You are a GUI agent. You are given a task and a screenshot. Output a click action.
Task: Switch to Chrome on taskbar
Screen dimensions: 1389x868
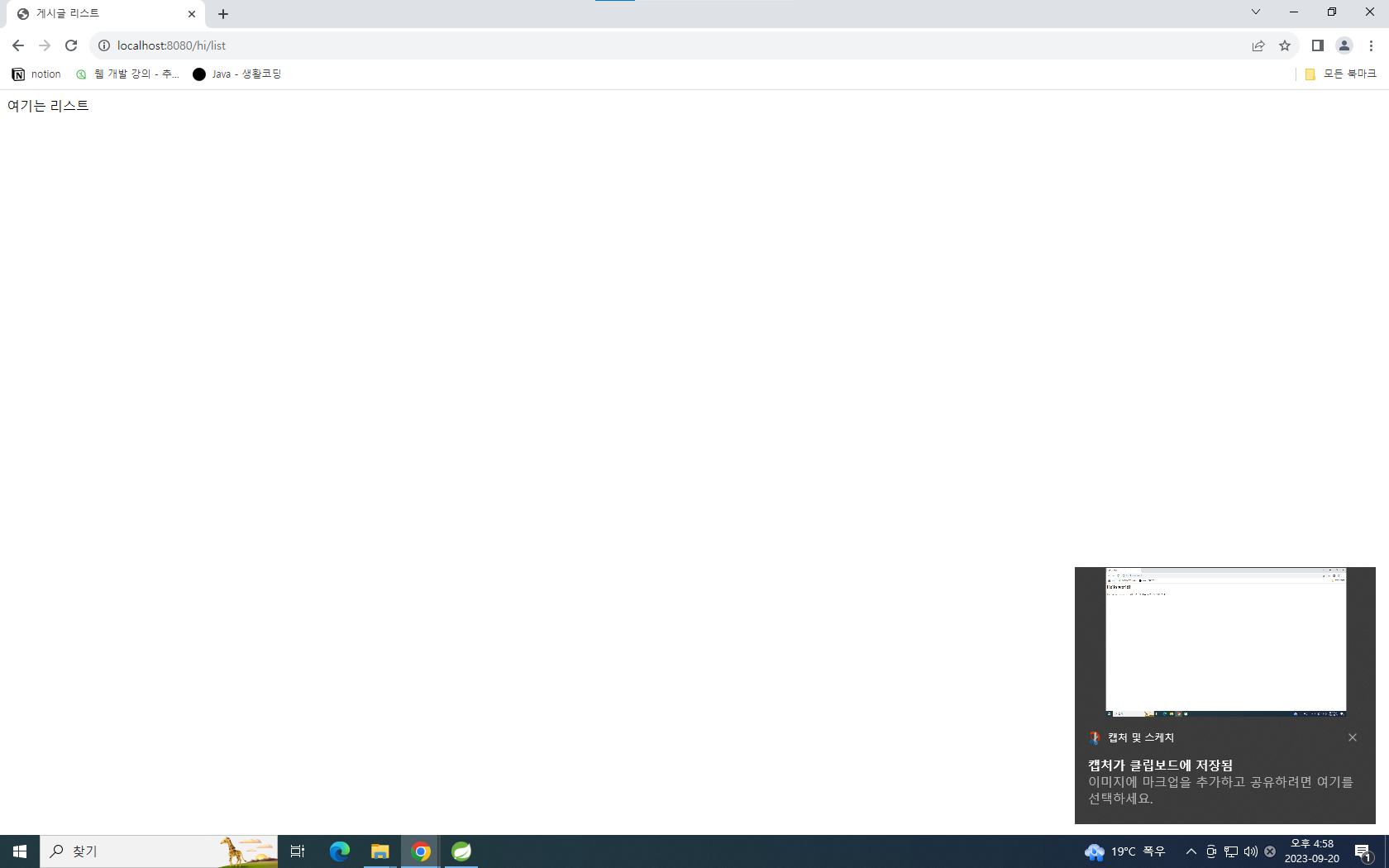coord(421,851)
